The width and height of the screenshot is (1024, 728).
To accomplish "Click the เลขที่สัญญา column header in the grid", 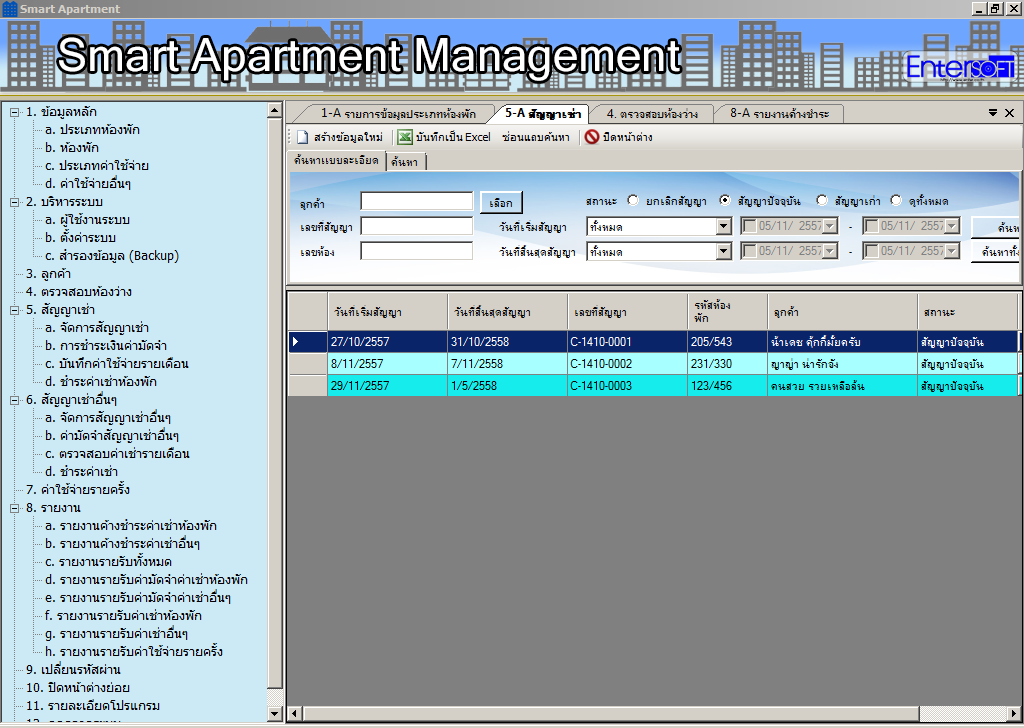I will pos(627,312).
